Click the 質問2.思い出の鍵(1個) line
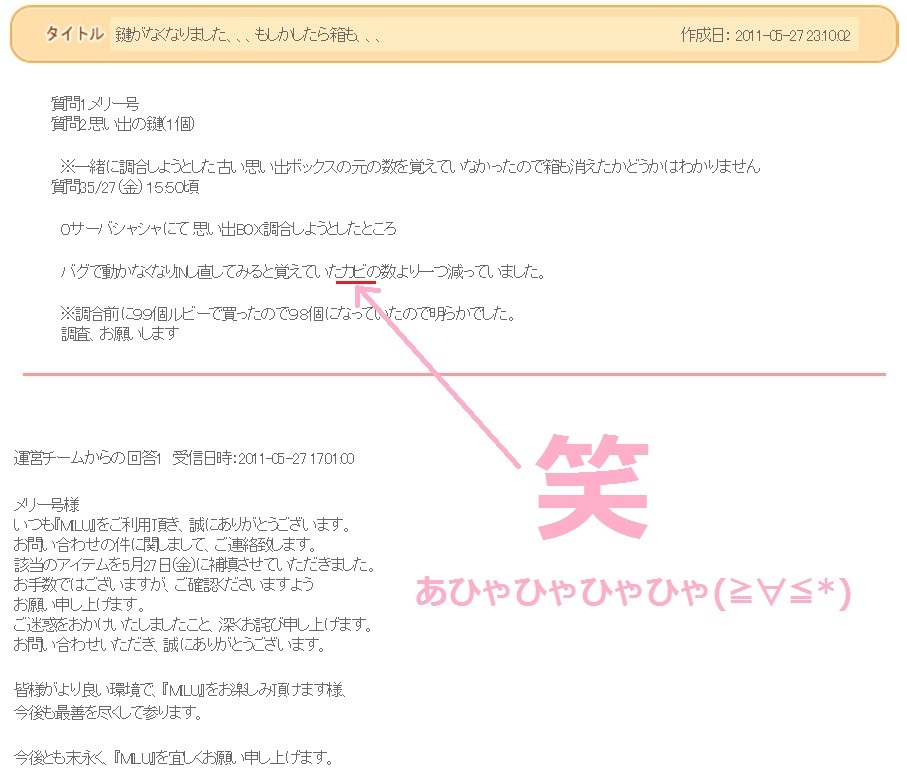The width and height of the screenshot is (907, 784). (x=122, y=124)
